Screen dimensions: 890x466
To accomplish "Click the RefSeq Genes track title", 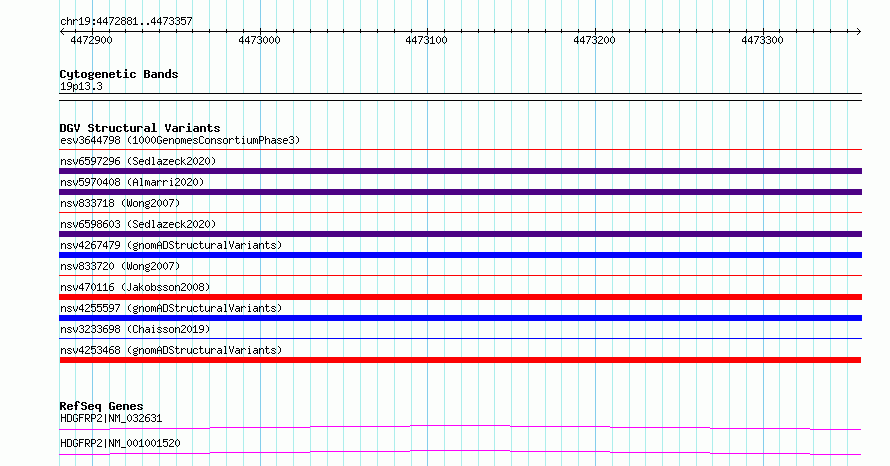I will point(101,406).
